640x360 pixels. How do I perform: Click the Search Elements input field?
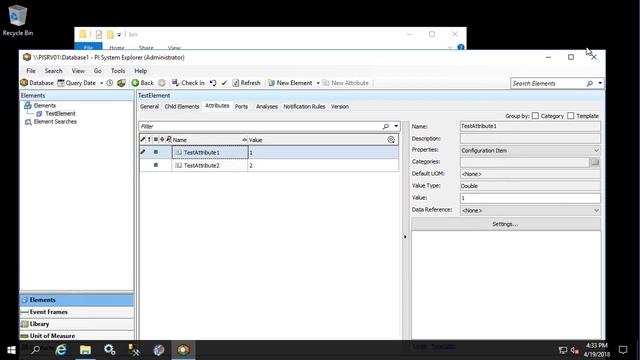tap(548, 83)
